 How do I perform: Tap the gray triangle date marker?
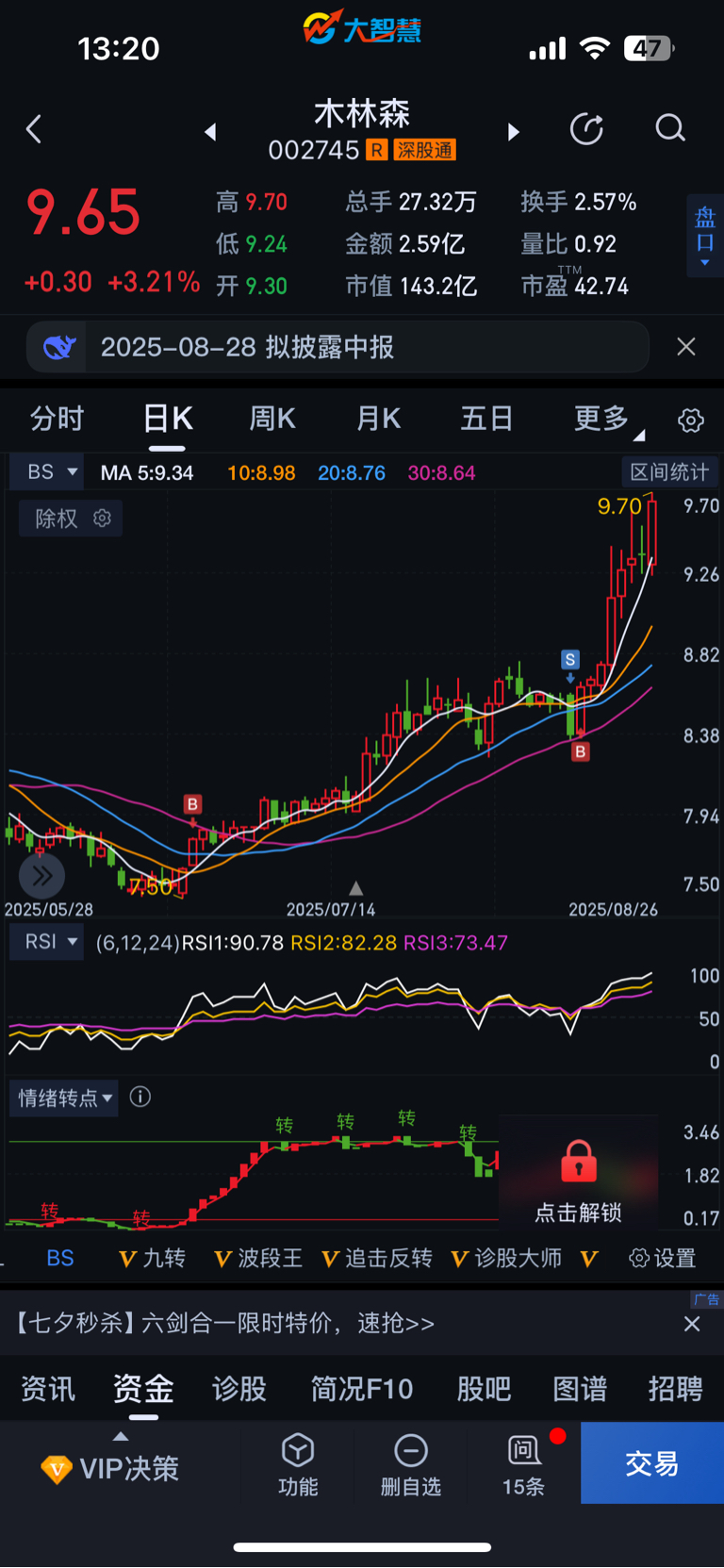[x=355, y=888]
